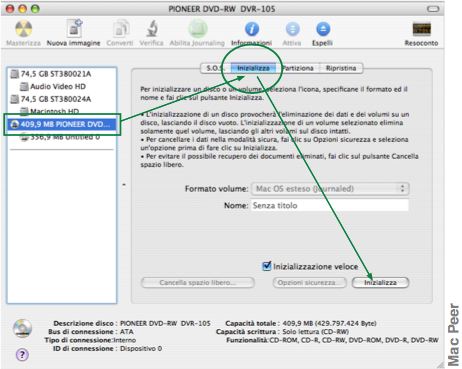Open the Resoconto log icon
The image size is (462, 369).
coord(422,29)
